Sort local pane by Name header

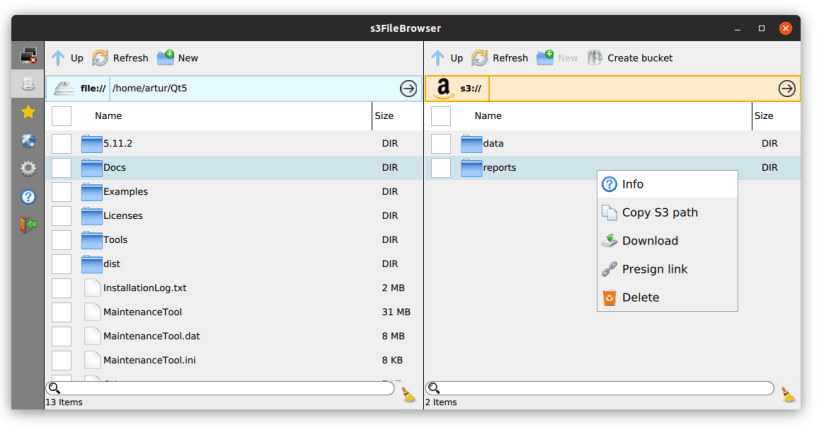click(x=108, y=116)
